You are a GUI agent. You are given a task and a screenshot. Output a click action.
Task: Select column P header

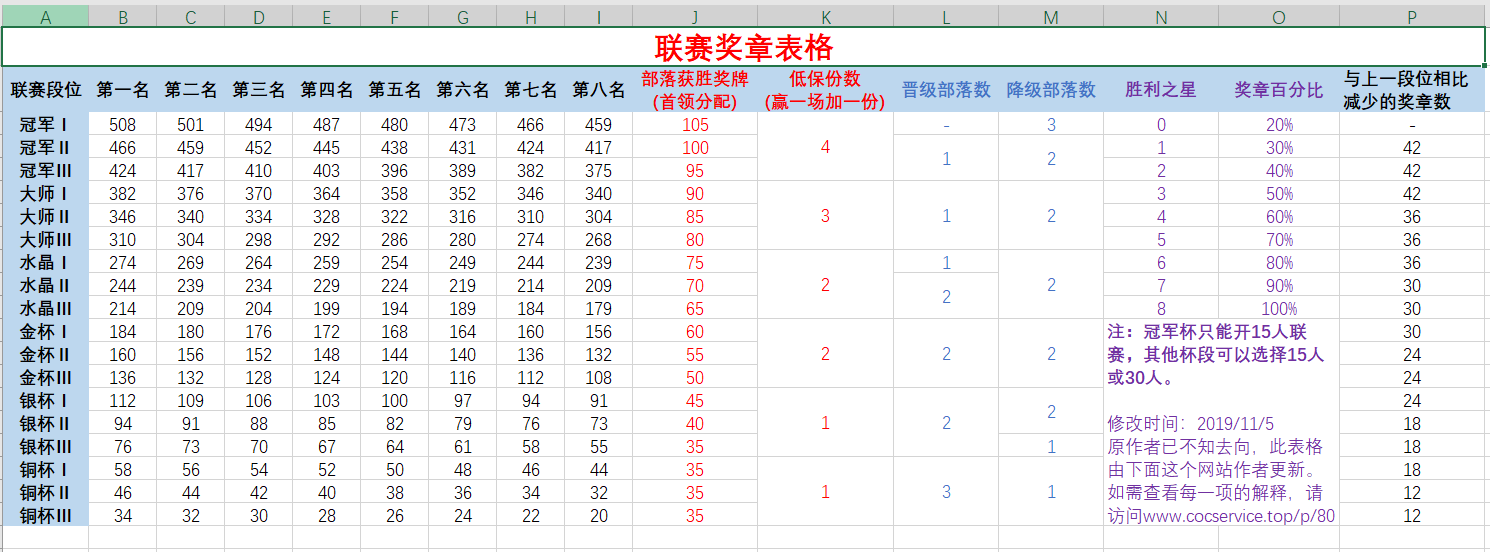point(1412,16)
